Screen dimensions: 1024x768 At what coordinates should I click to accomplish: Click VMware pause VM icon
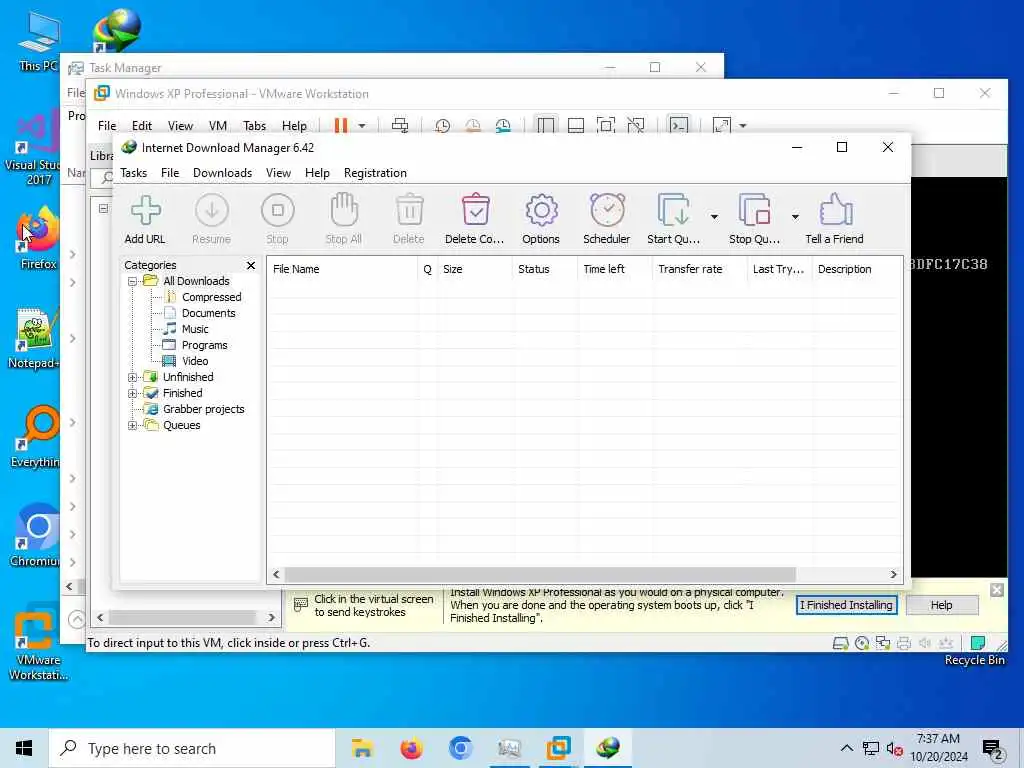[341, 125]
